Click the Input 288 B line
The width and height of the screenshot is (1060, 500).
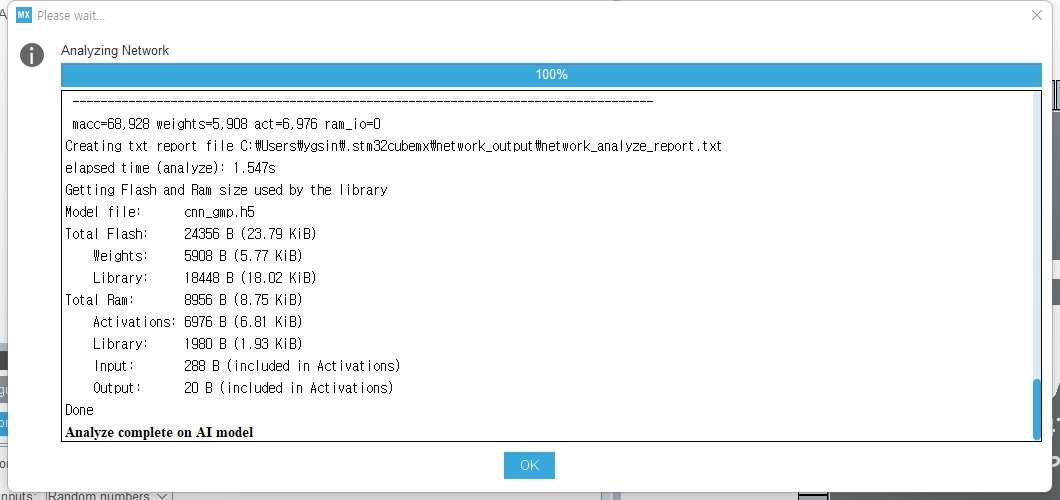pyautogui.click(x=247, y=366)
